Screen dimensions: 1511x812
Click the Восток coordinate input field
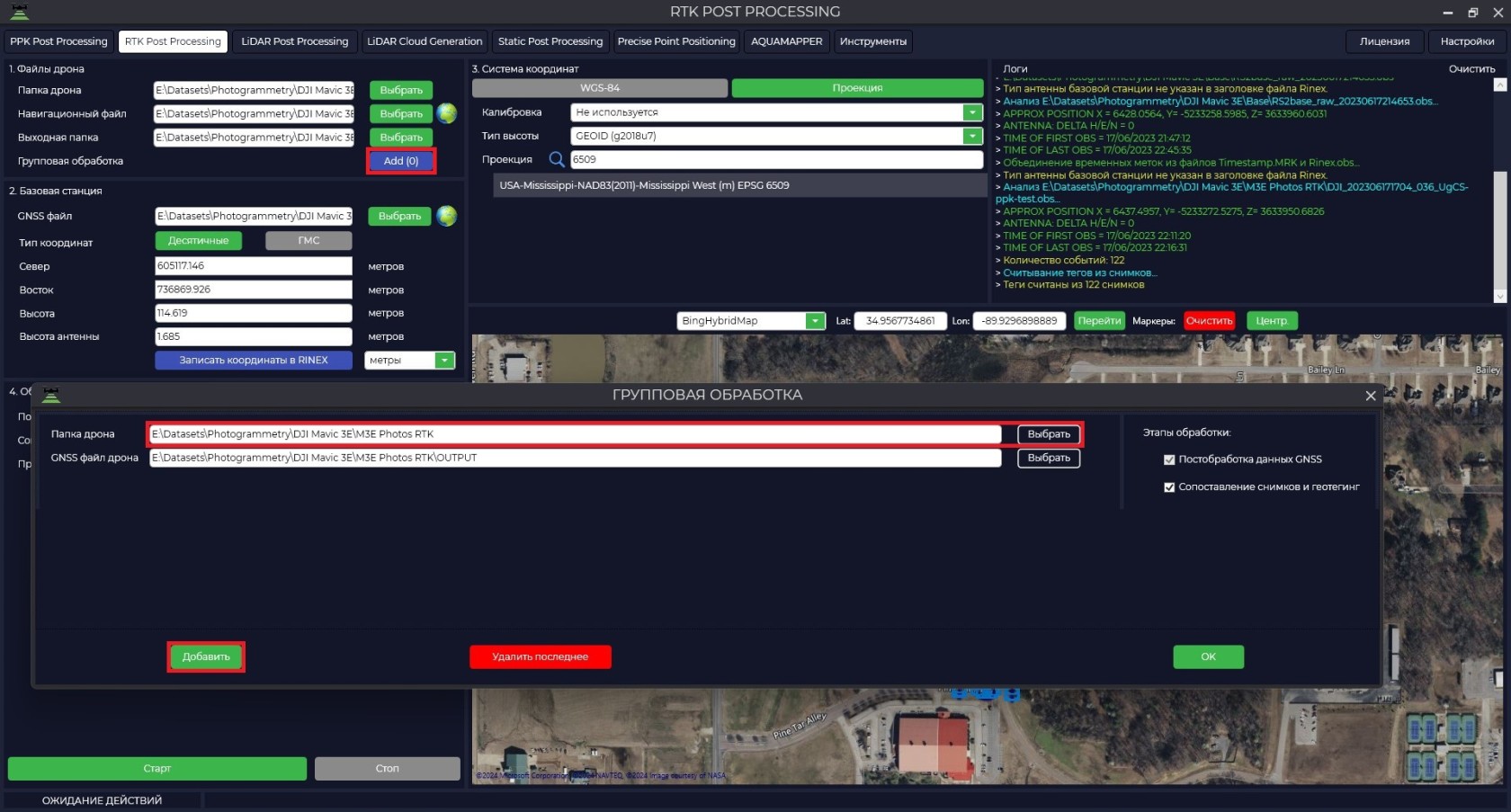254,290
